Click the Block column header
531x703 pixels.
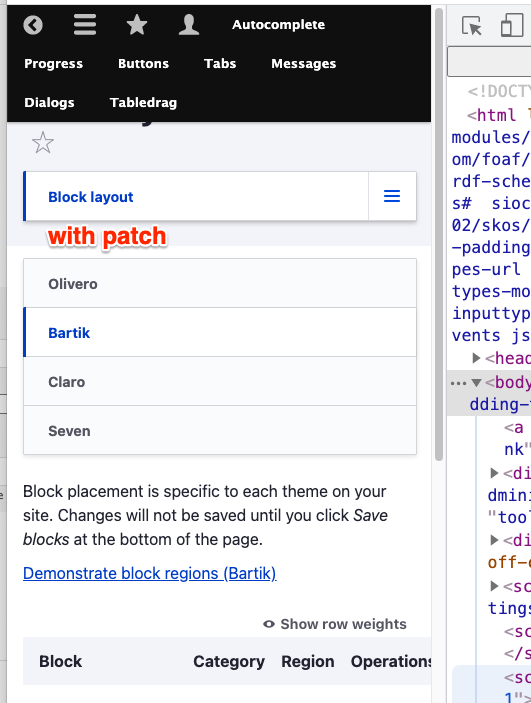(x=61, y=661)
